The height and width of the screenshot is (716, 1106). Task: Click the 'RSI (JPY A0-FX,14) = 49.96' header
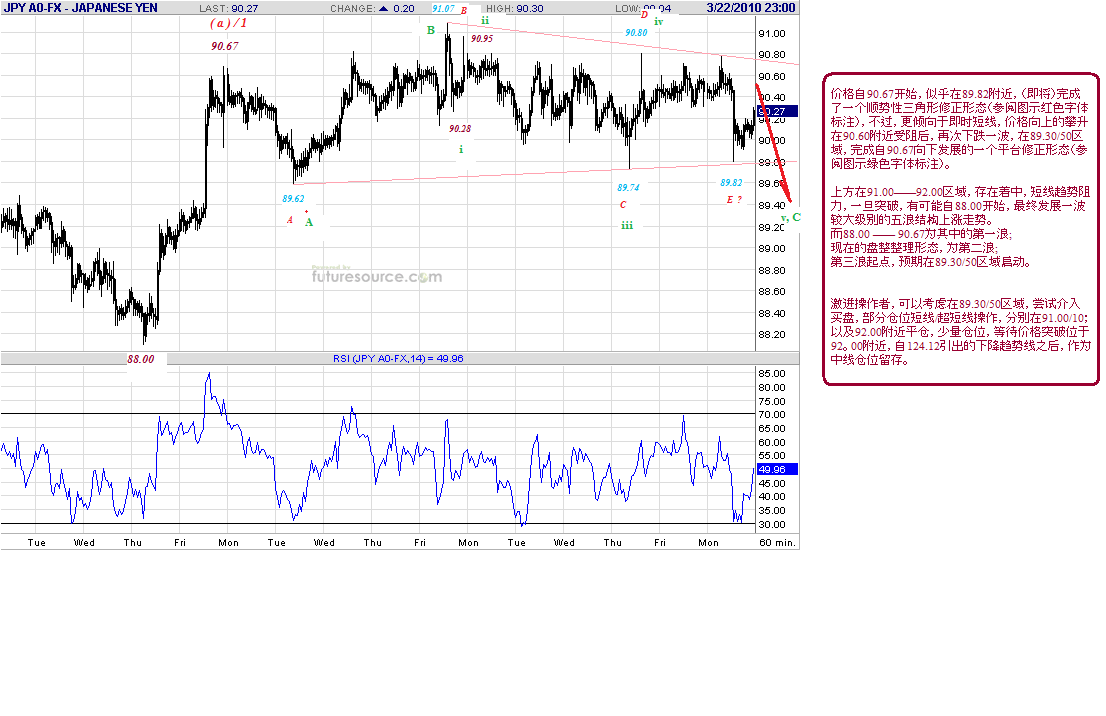click(x=399, y=358)
